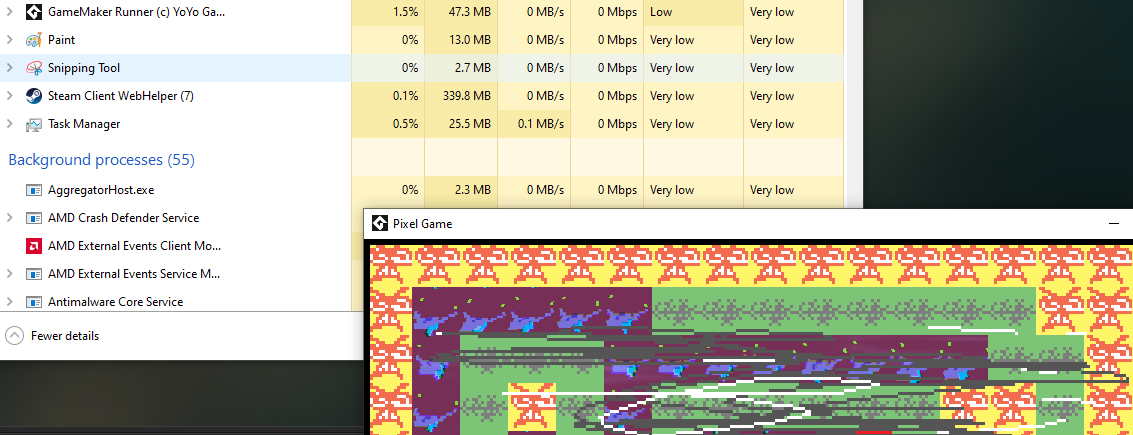Click the Task Manager process icon

(x=33, y=124)
